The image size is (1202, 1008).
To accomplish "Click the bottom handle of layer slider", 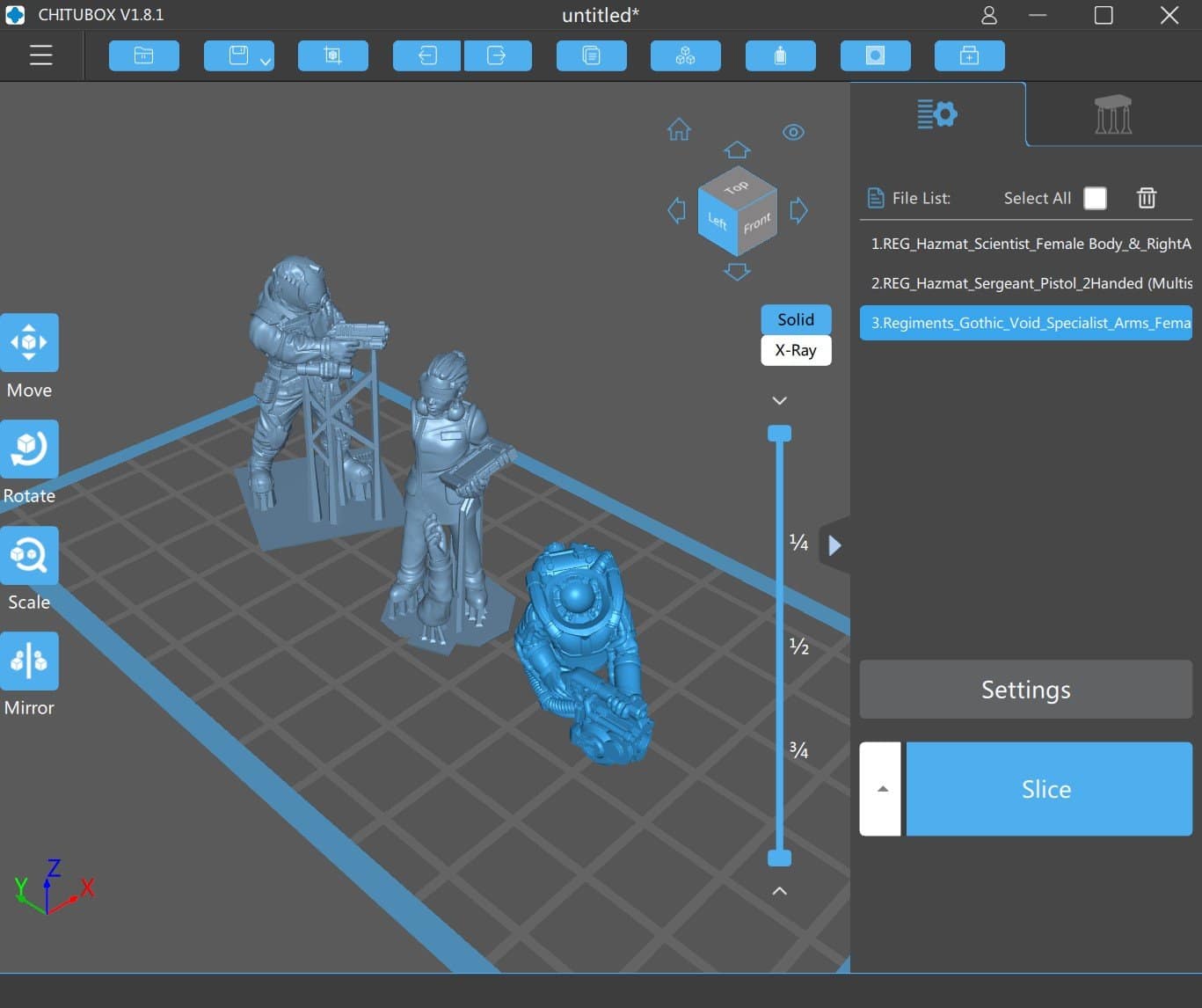I will (779, 858).
